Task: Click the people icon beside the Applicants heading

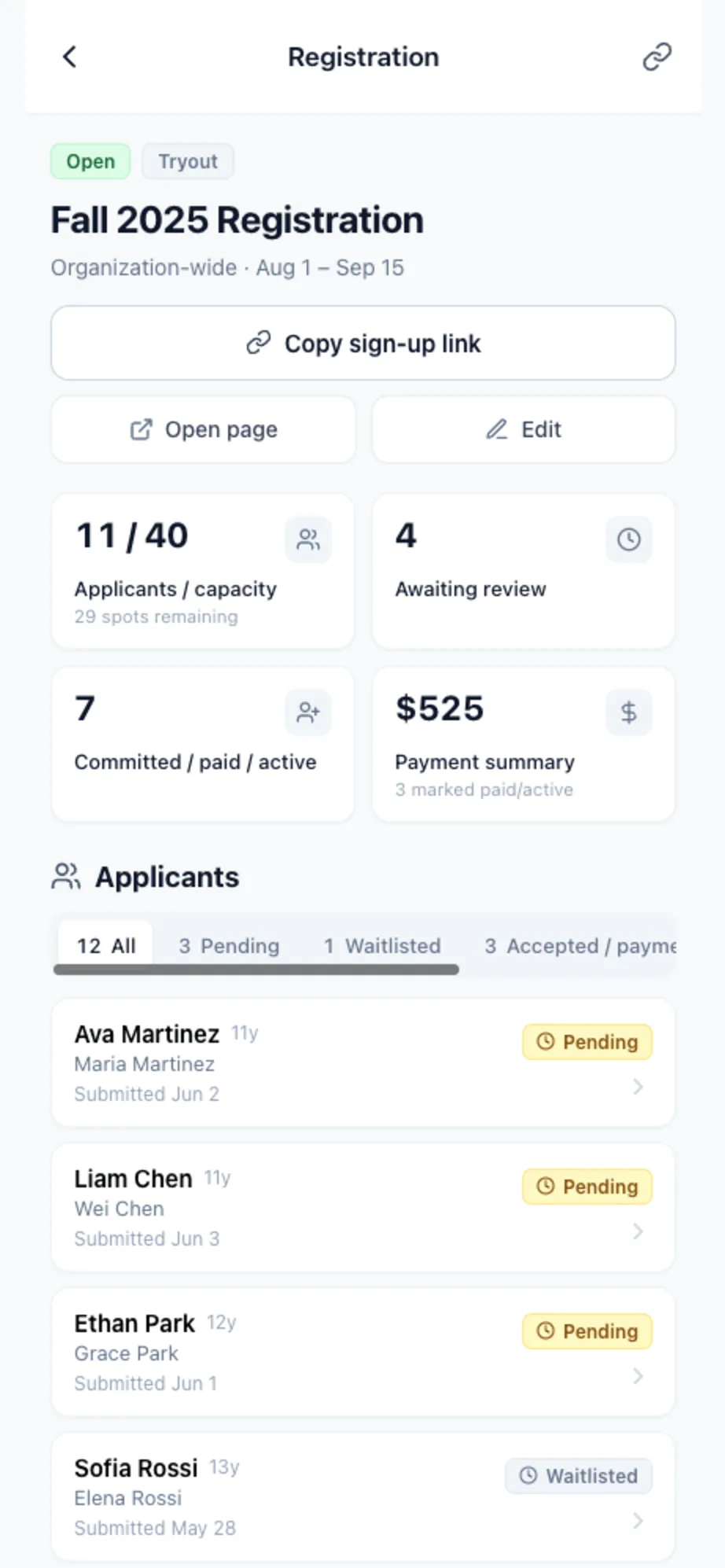Action: tap(66, 877)
